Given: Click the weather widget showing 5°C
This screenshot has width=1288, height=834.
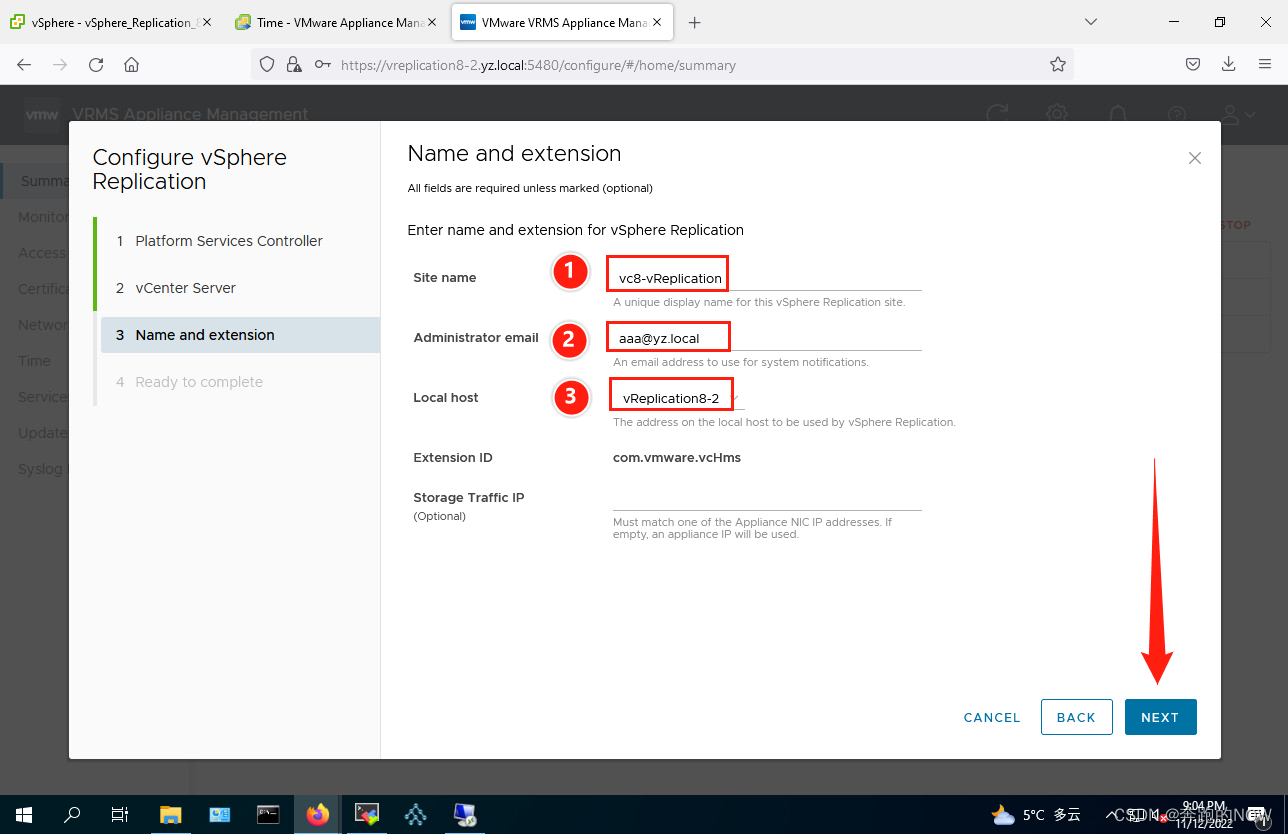Looking at the screenshot, I should click(x=1036, y=814).
